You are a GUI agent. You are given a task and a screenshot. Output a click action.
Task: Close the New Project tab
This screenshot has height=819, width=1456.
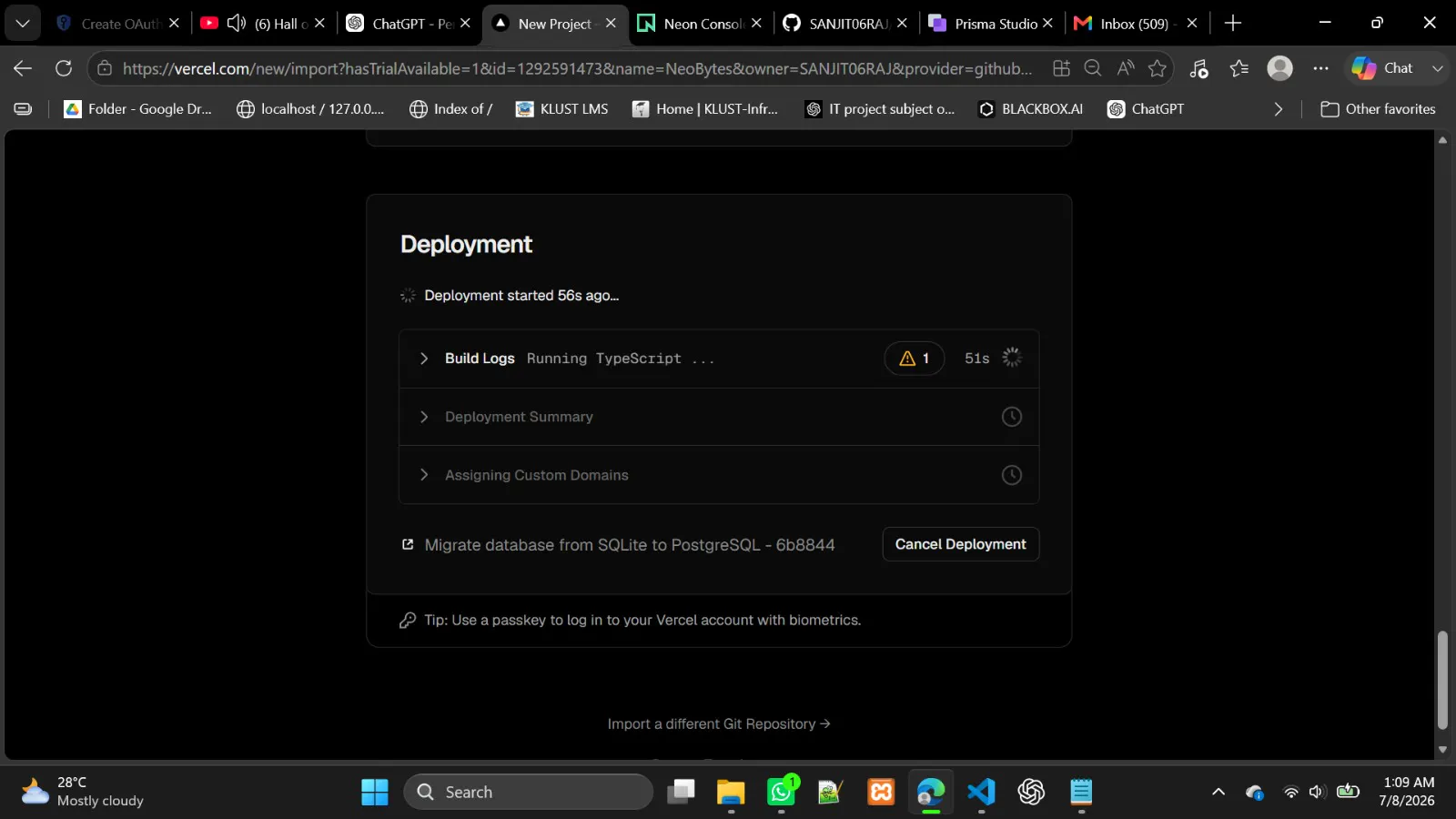(611, 24)
